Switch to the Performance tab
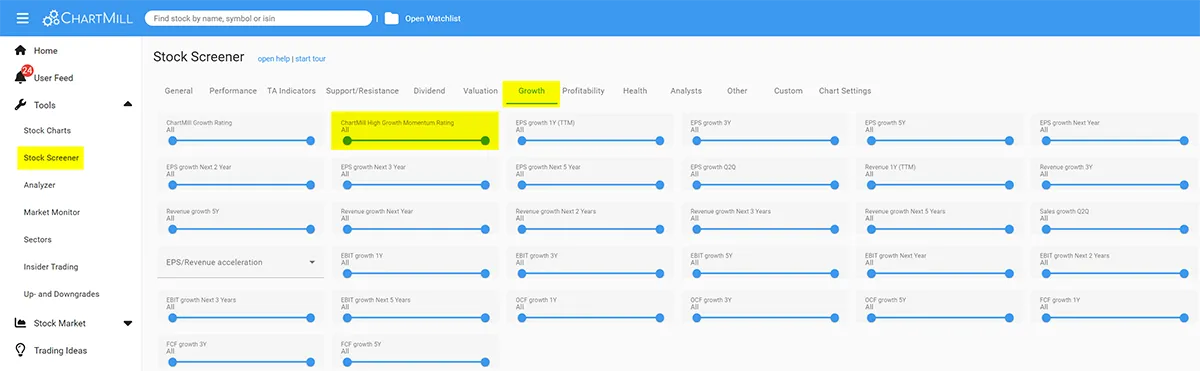 (233, 91)
